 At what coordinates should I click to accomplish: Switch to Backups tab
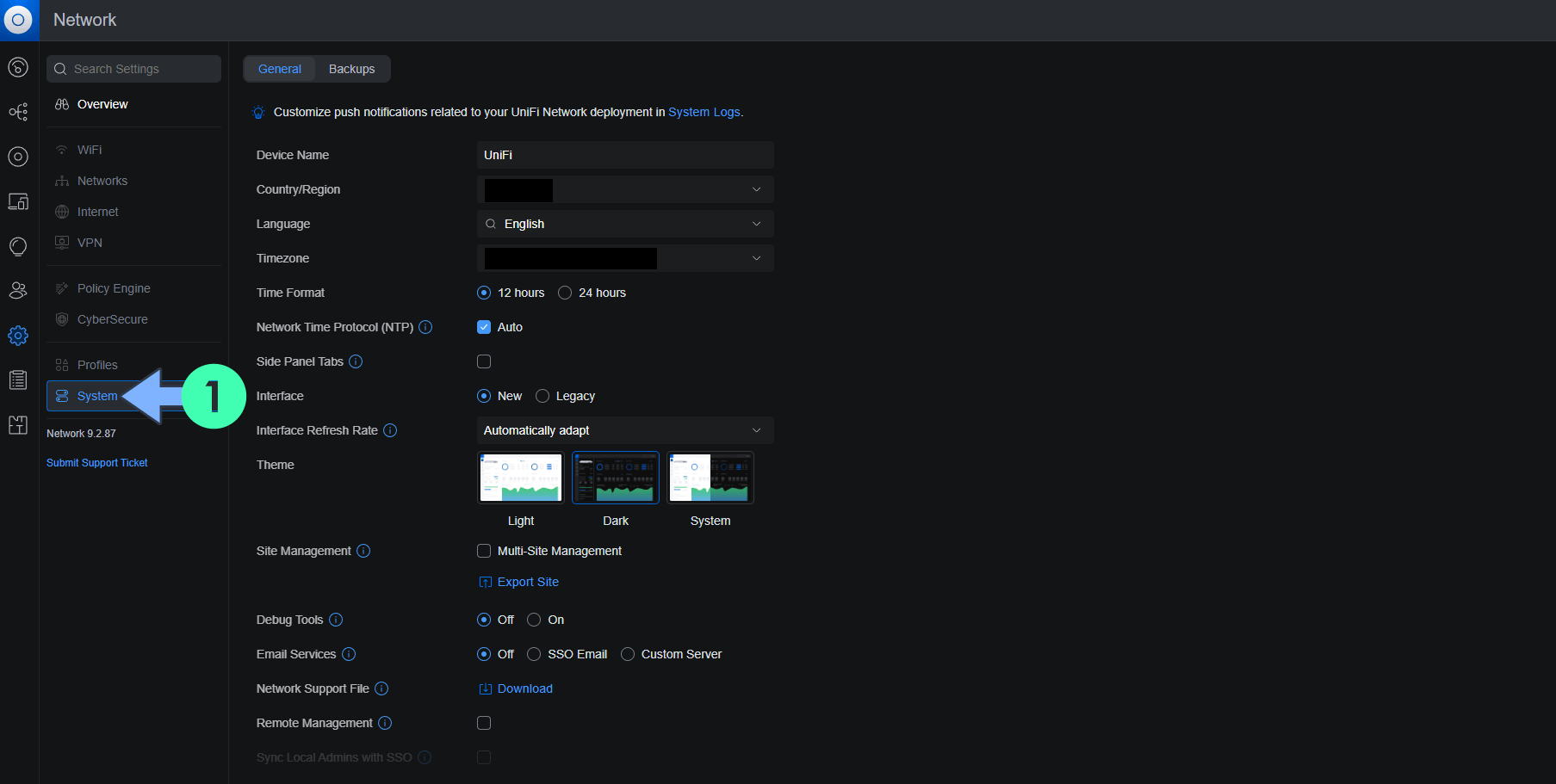[x=352, y=69]
